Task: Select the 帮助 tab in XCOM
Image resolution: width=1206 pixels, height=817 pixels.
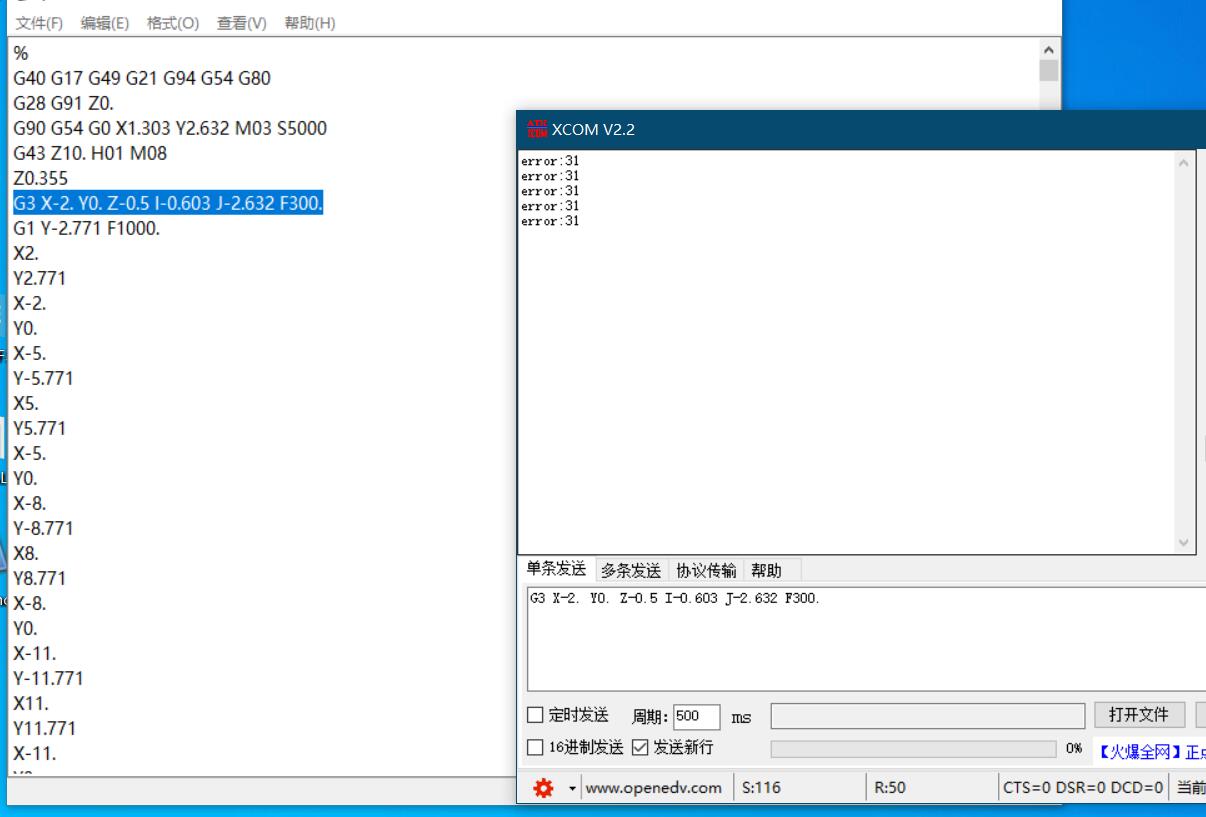Action: click(x=766, y=571)
